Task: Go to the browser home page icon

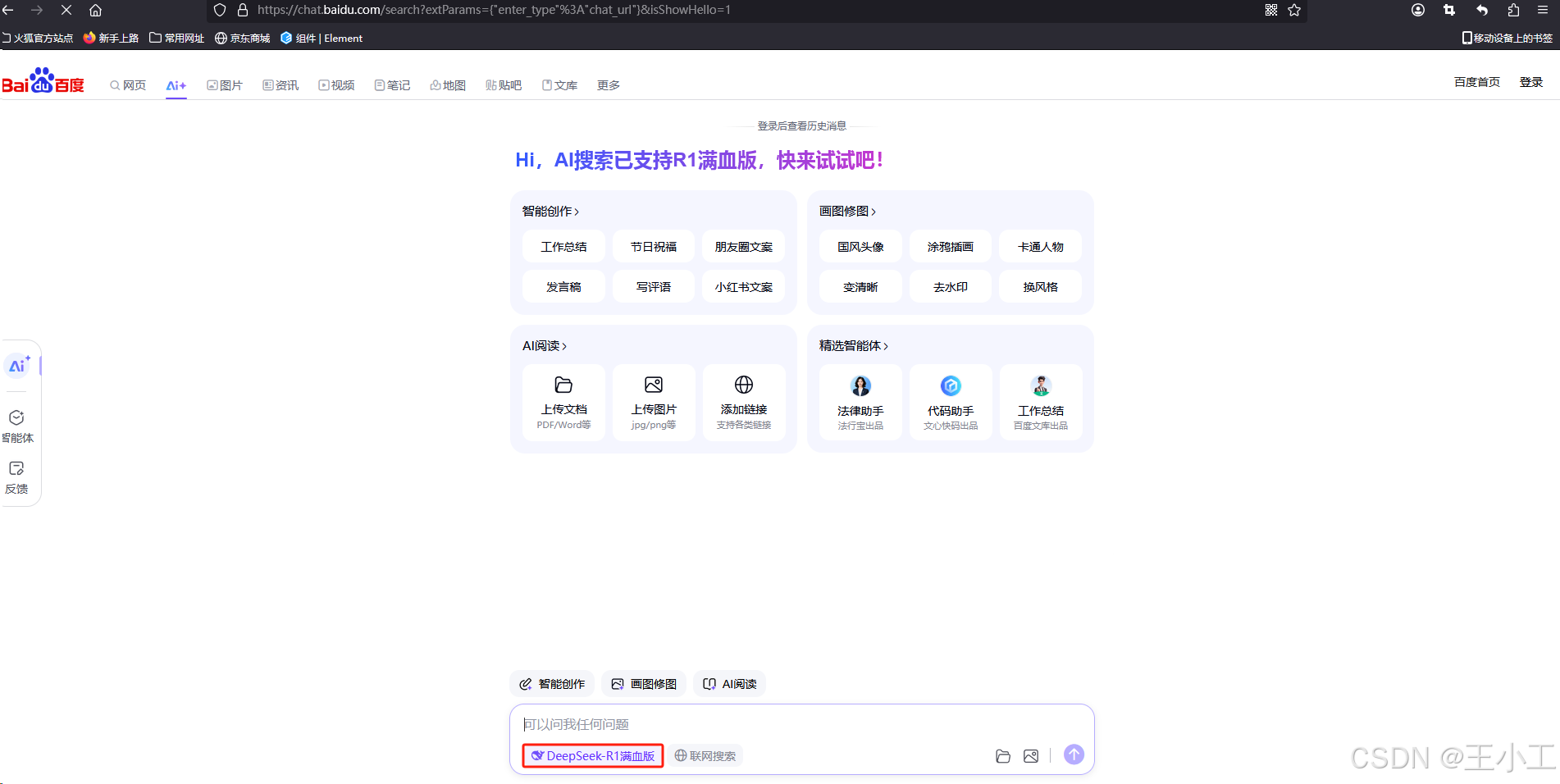Action: pos(95,10)
